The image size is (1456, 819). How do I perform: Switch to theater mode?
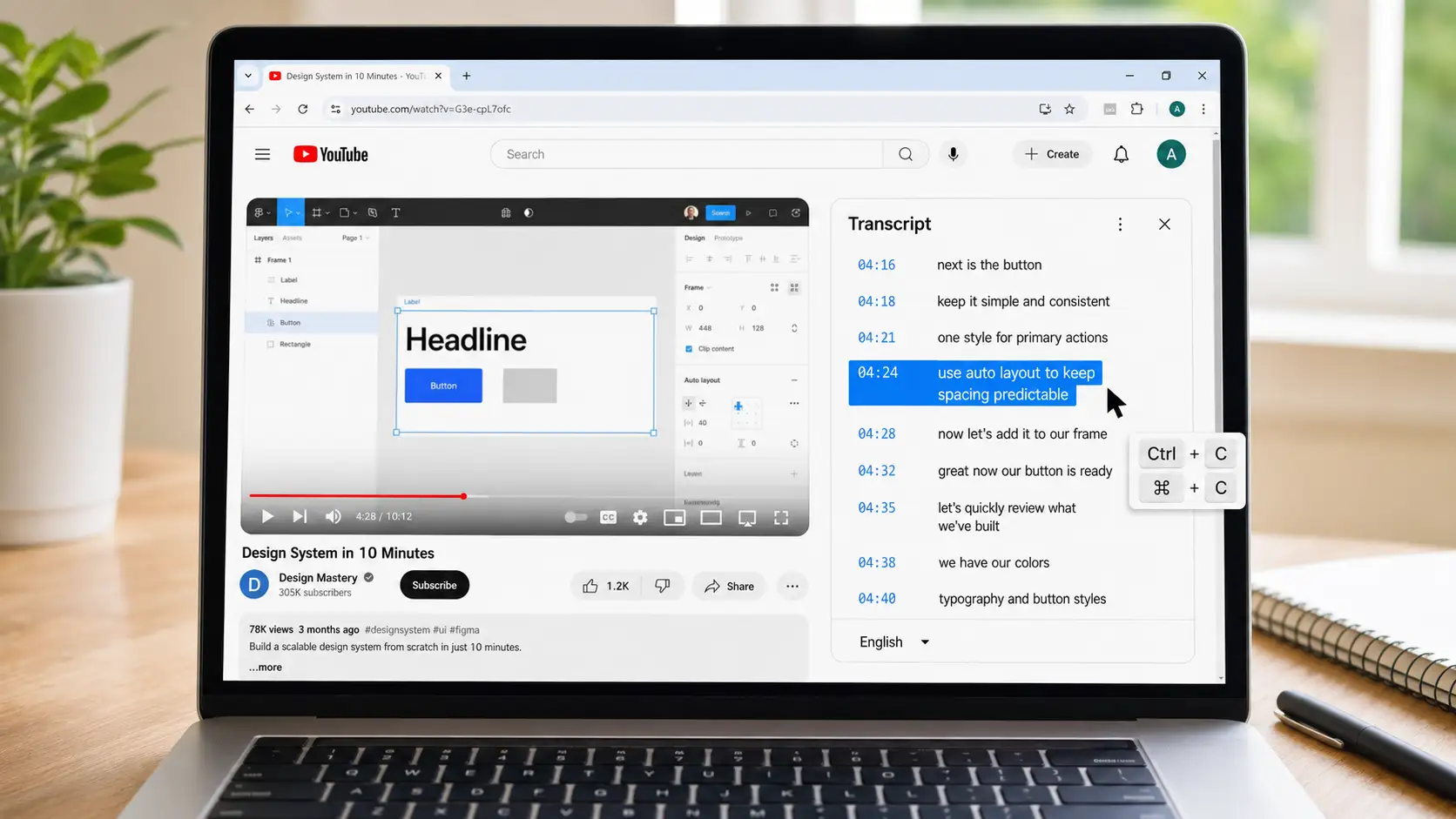[x=711, y=517]
